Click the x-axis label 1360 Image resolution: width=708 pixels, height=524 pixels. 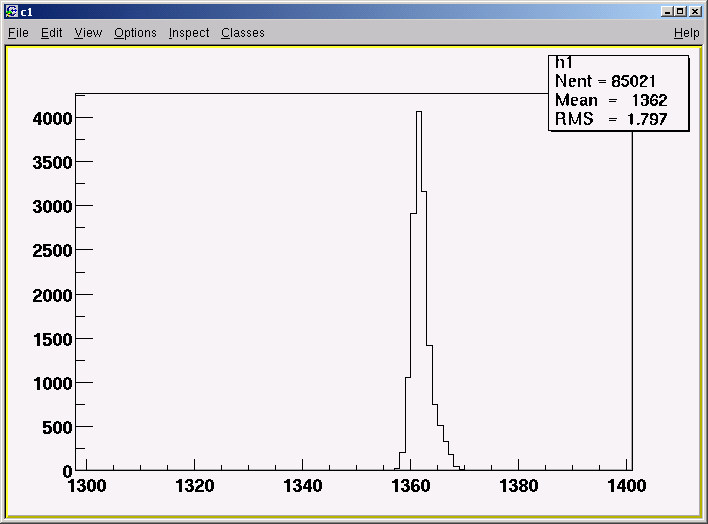pyautogui.click(x=410, y=486)
